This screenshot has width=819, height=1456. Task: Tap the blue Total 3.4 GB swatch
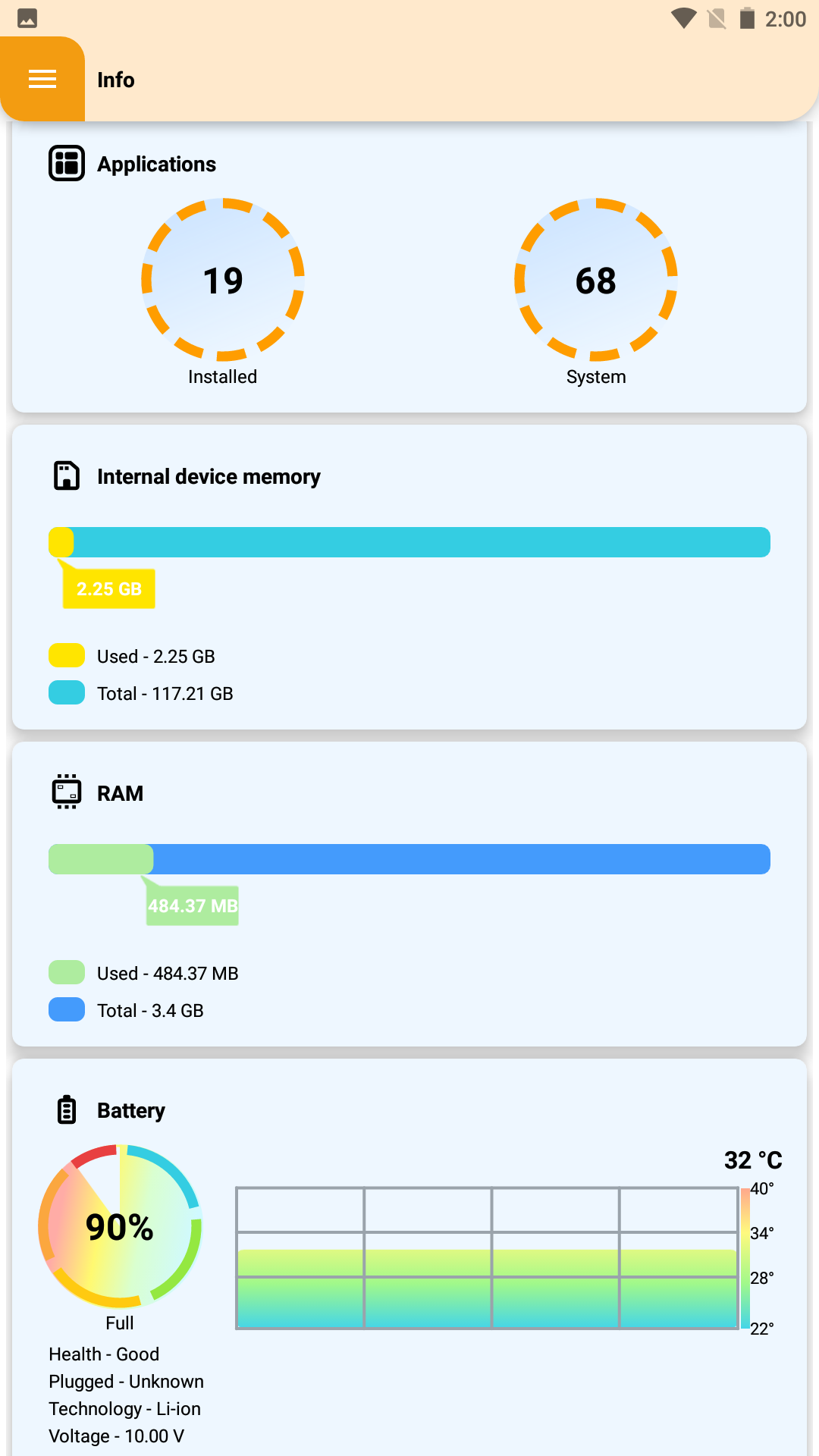pos(67,1009)
